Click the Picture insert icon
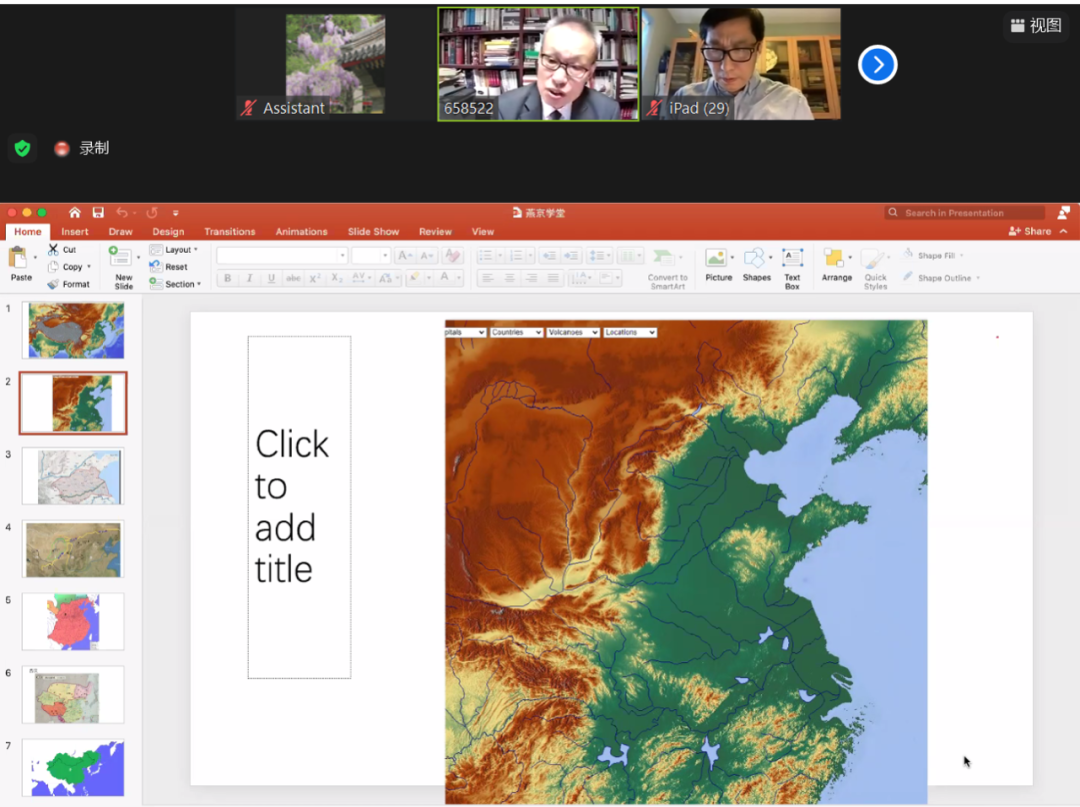Viewport: 1080px width, 807px height. coord(717,259)
